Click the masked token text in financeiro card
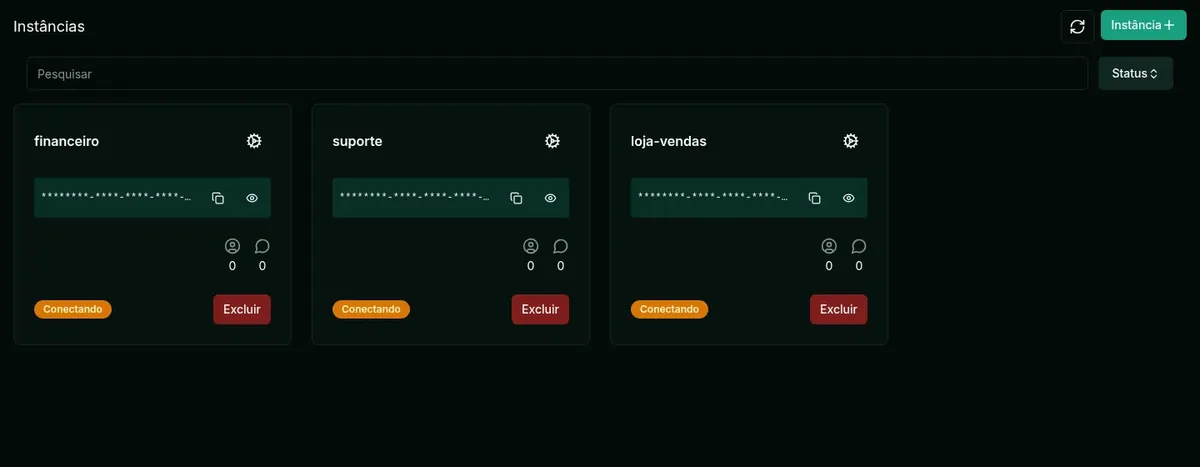 [116, 198]
